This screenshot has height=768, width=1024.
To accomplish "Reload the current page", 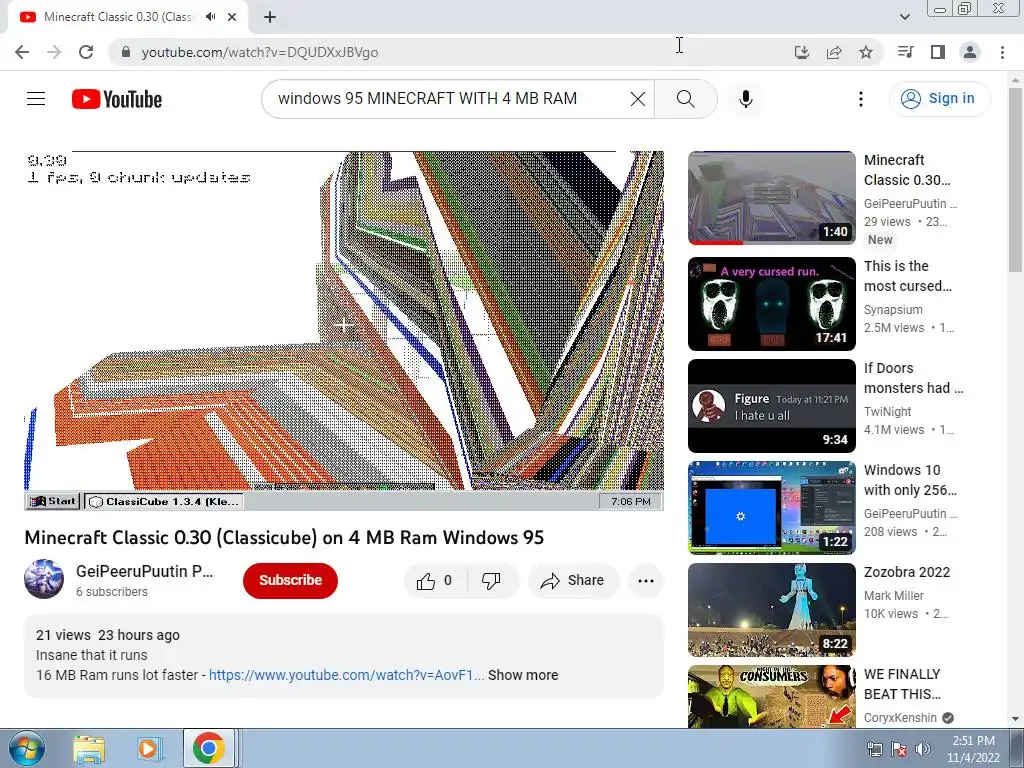I will [86, 52].
